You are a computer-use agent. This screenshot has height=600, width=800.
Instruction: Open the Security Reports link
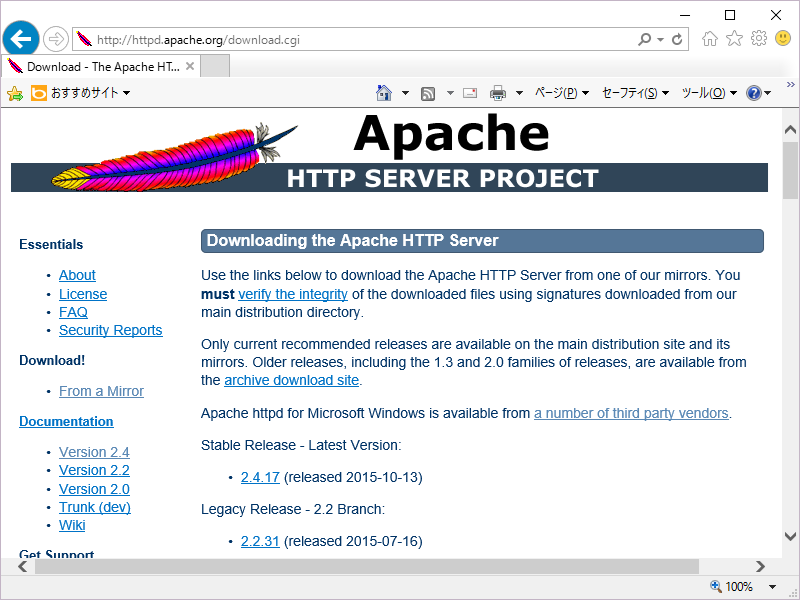click(110, 330)
